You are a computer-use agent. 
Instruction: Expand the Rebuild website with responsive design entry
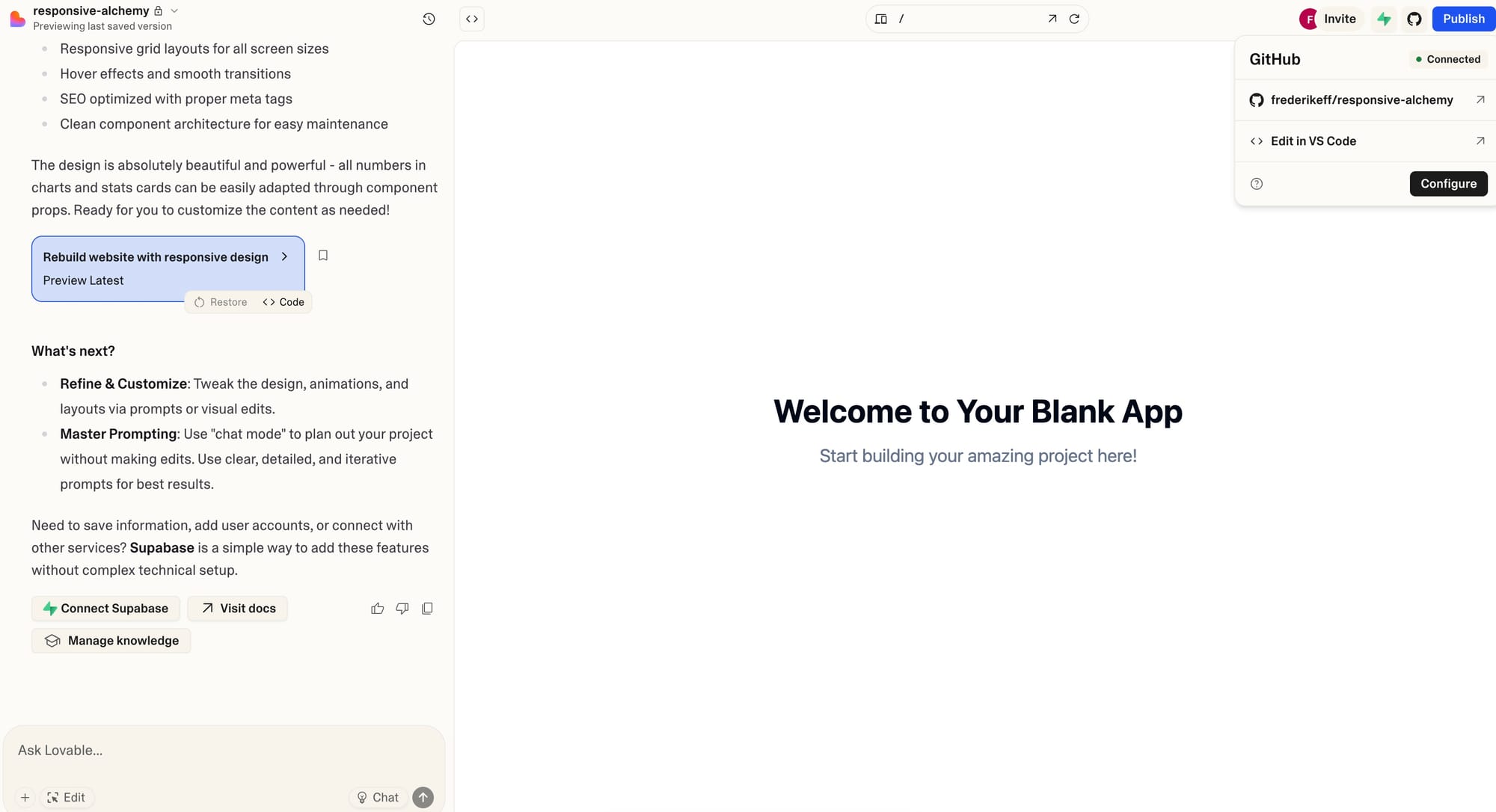click(284, 256)
